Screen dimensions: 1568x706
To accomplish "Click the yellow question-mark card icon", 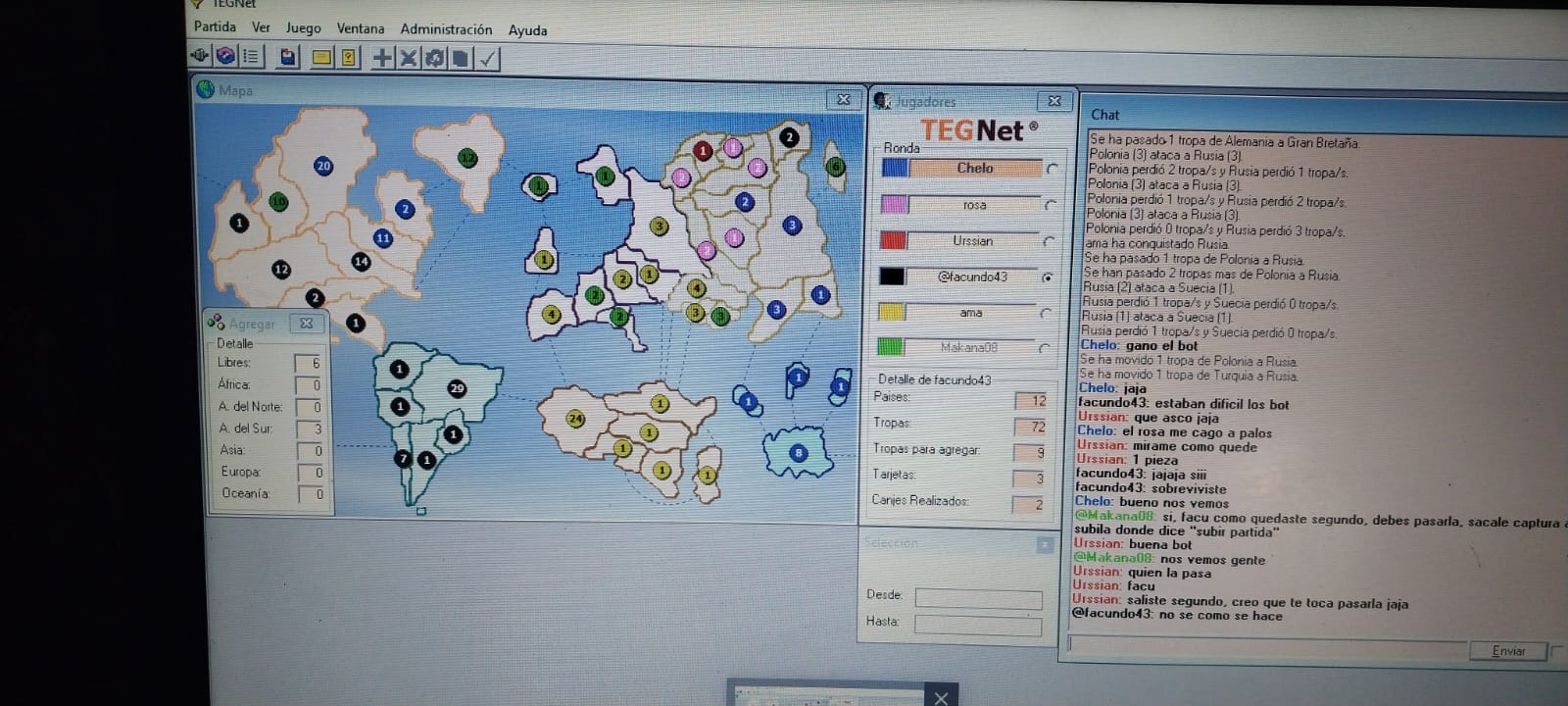I will click(348, 58).
